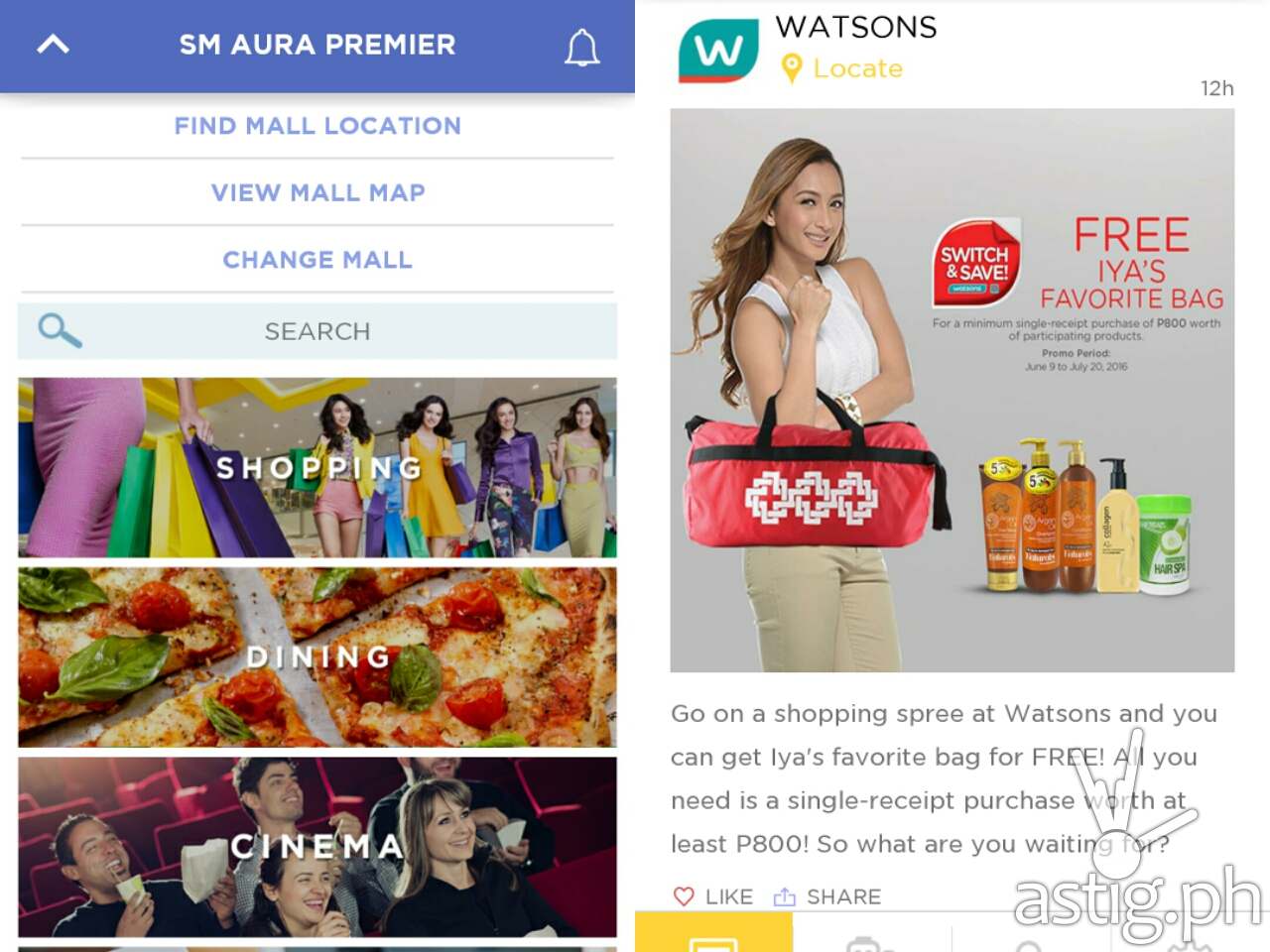
Task: Select the yellow highlighted bottom tab
Action: click(x=714, y=932)
